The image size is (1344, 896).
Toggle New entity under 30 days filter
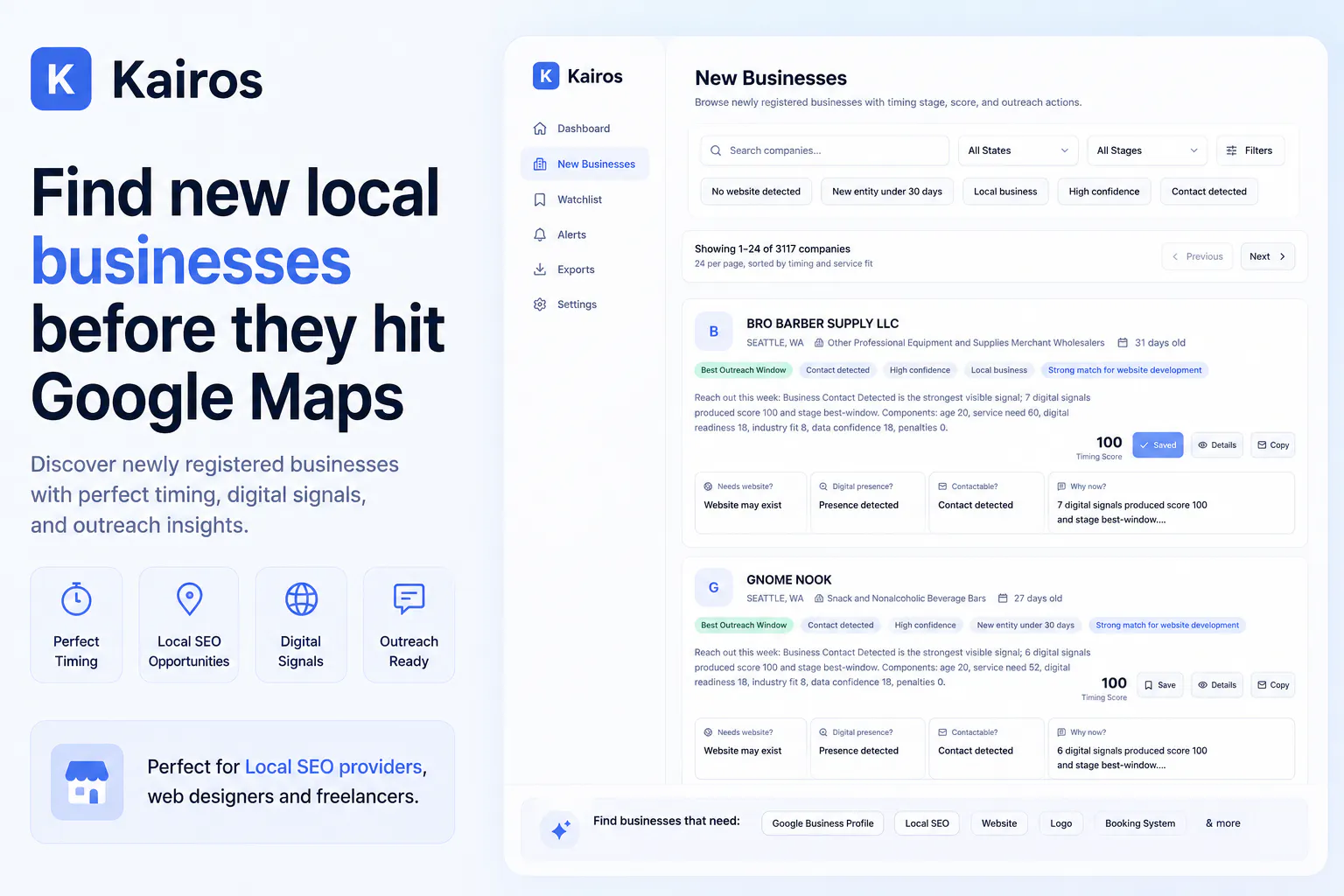[887, 192]
